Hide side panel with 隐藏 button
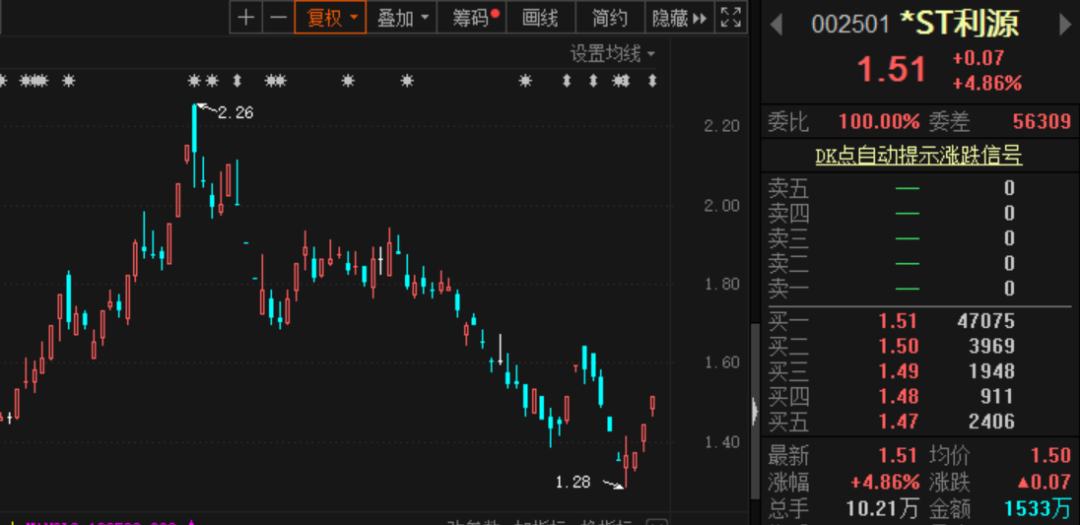This screenshot has height=525, width=1080. pos(680,17)
